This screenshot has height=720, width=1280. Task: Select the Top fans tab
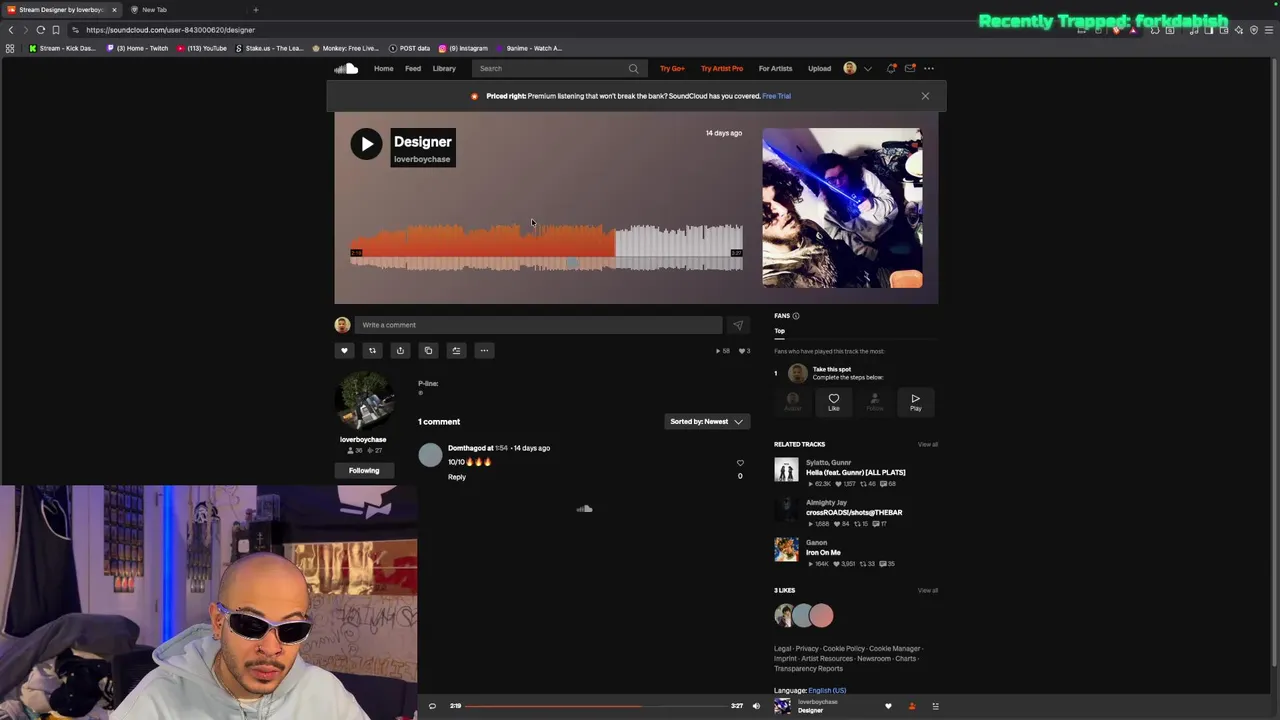(779, 331)
